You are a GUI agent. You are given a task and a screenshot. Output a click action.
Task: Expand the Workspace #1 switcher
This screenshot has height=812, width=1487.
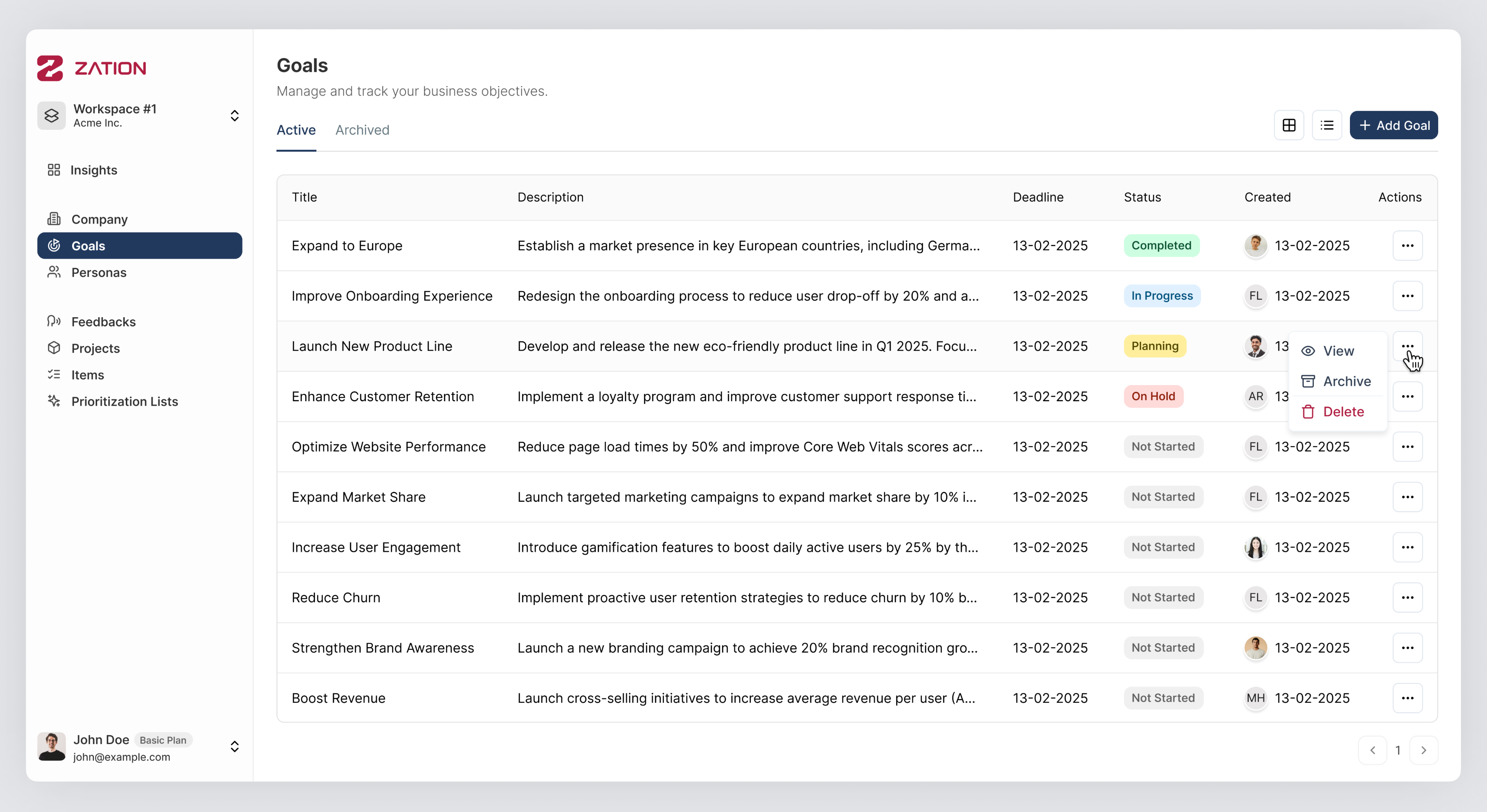pyautogui.click(x=234, y=115)
